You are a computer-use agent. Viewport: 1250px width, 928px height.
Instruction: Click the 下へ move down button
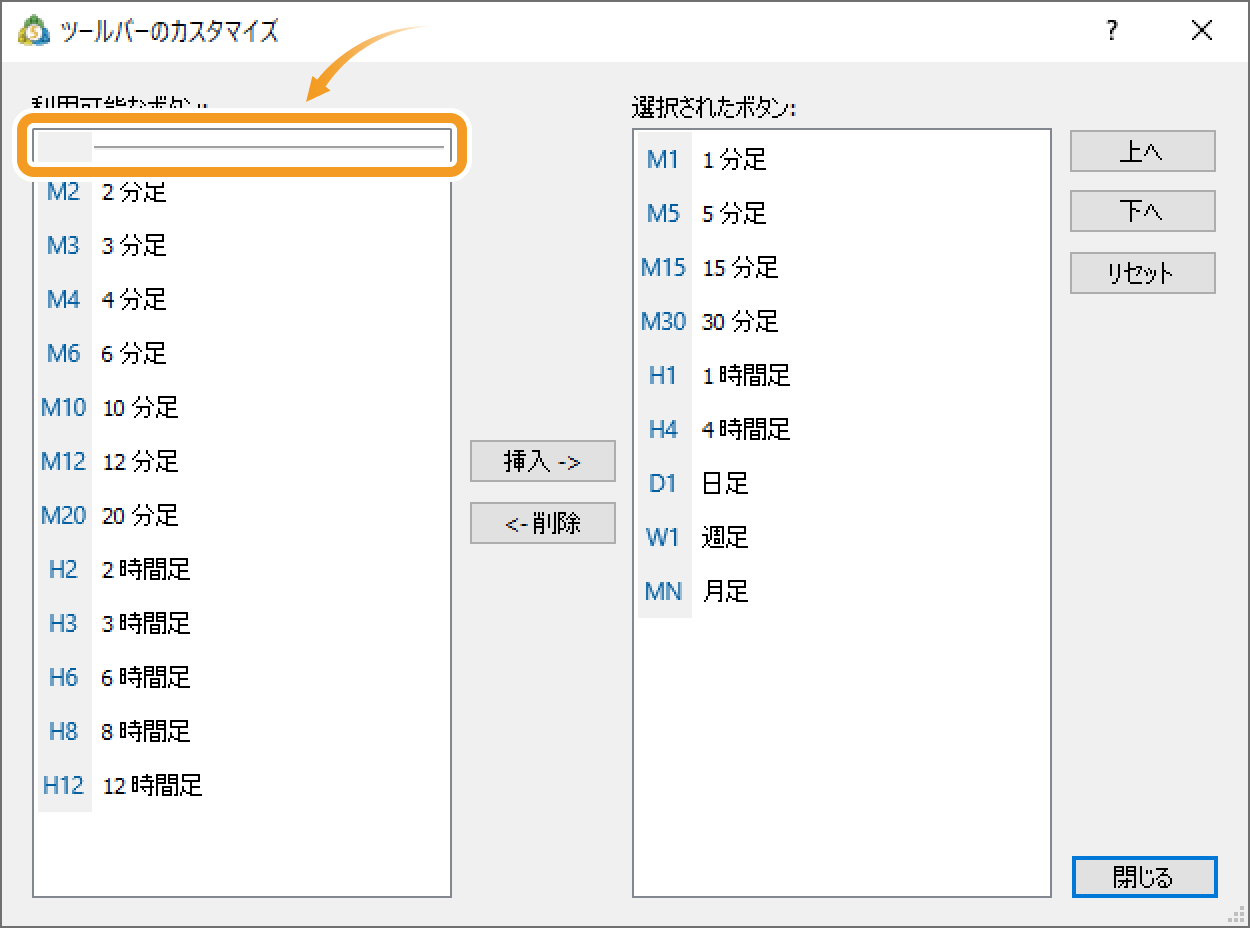[1143, 212]
